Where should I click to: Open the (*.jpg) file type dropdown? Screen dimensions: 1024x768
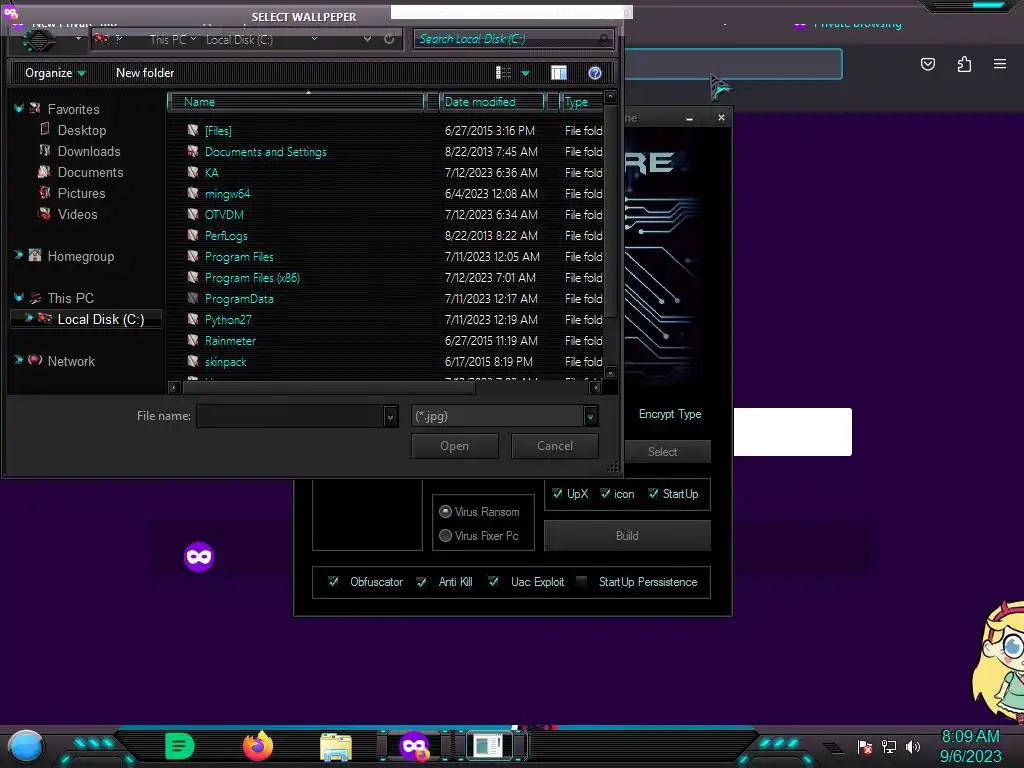(590, 416)
